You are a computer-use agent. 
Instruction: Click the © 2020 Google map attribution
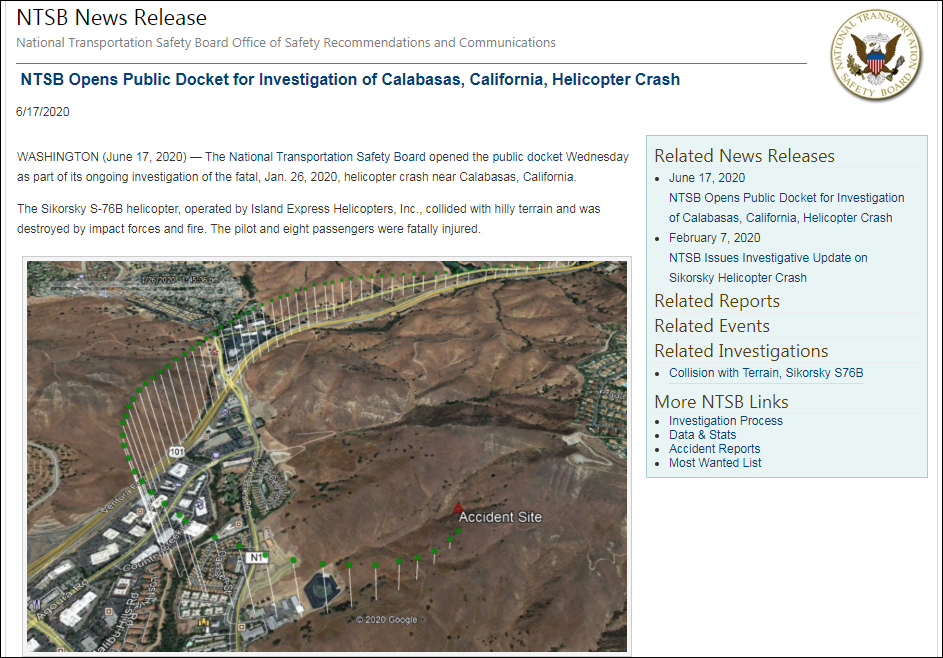click(387, 620)
